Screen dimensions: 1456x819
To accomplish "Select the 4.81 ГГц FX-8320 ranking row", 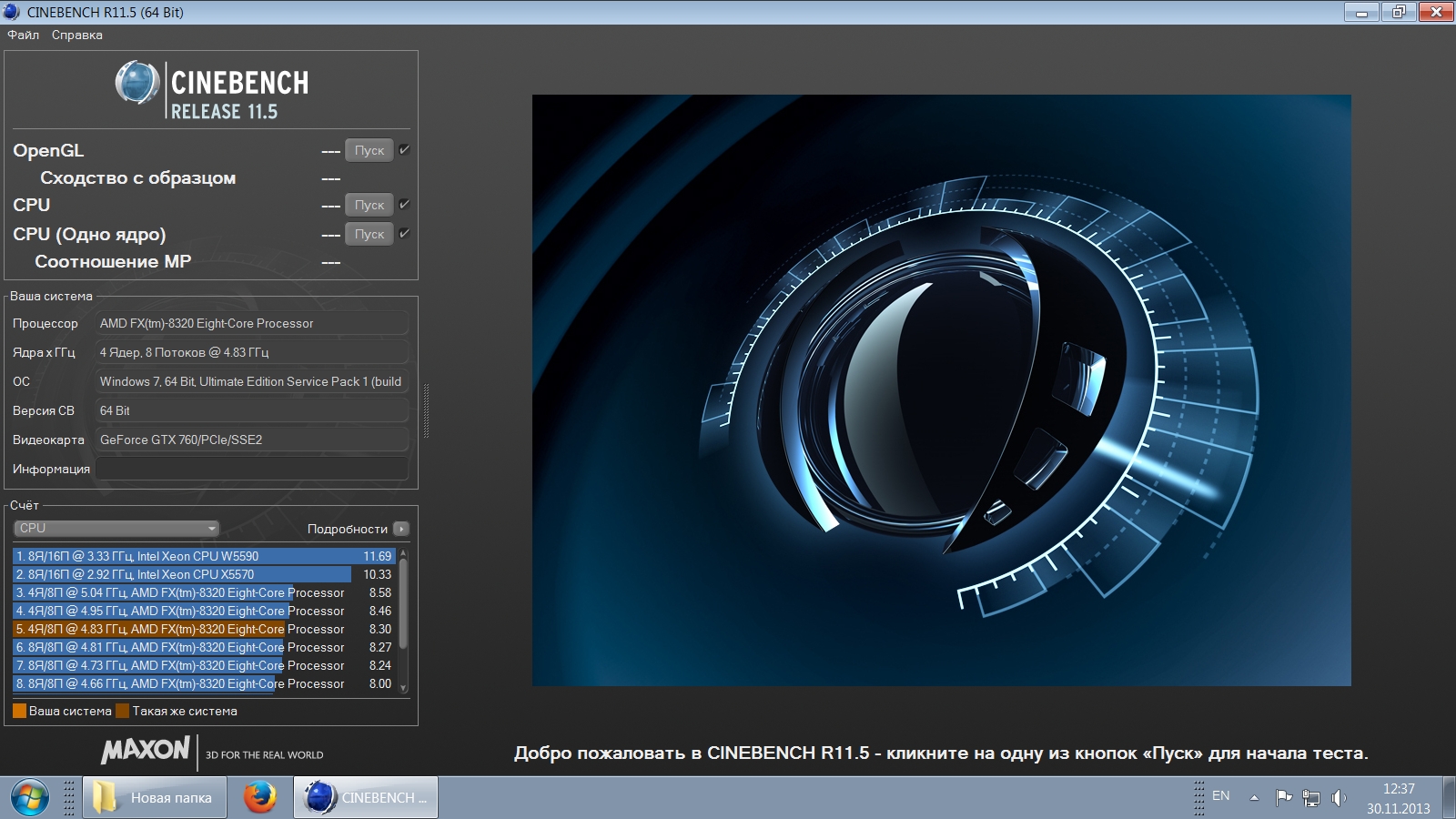I will (203, 647).
